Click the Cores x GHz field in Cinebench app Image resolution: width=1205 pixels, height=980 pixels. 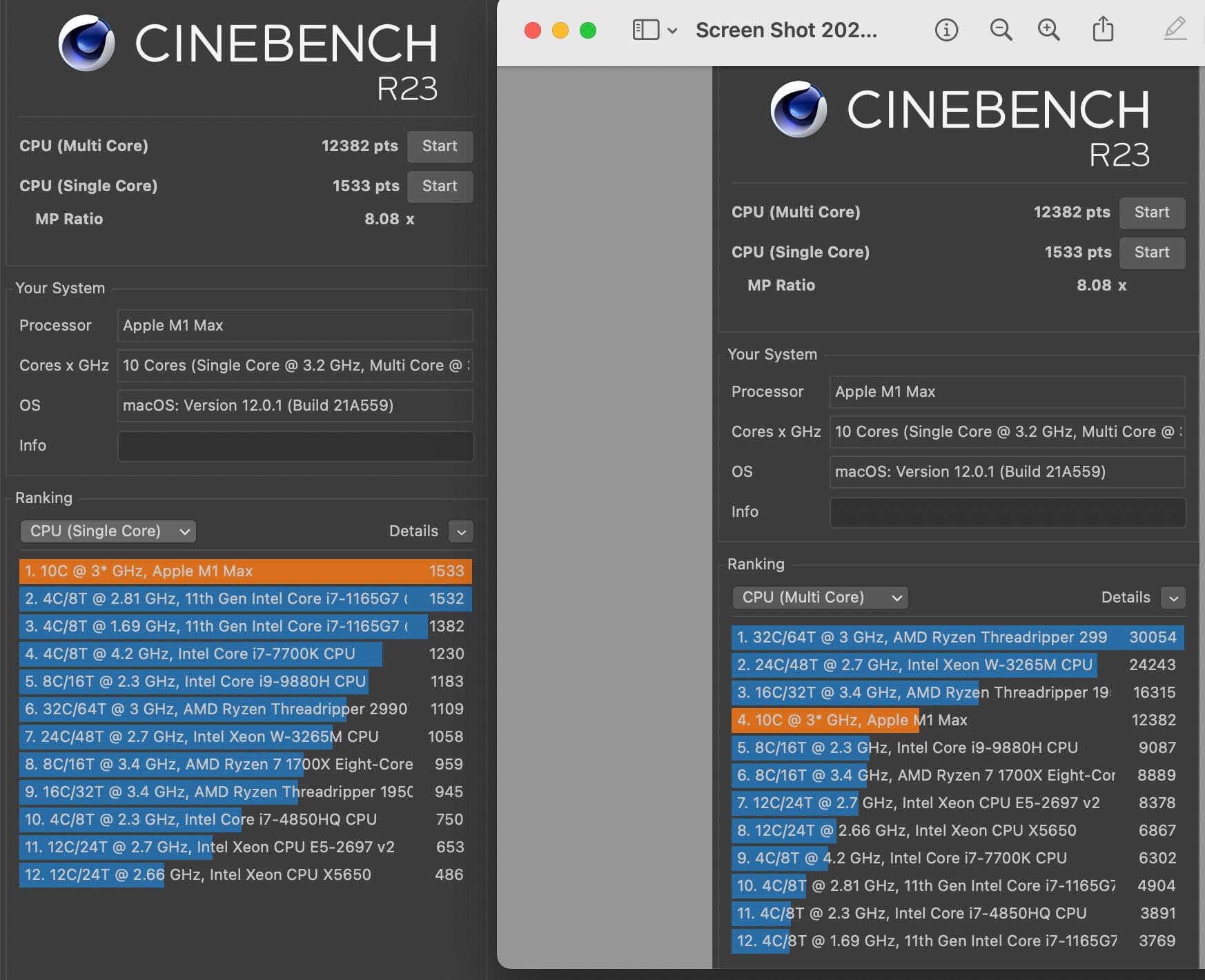point(295,365)
